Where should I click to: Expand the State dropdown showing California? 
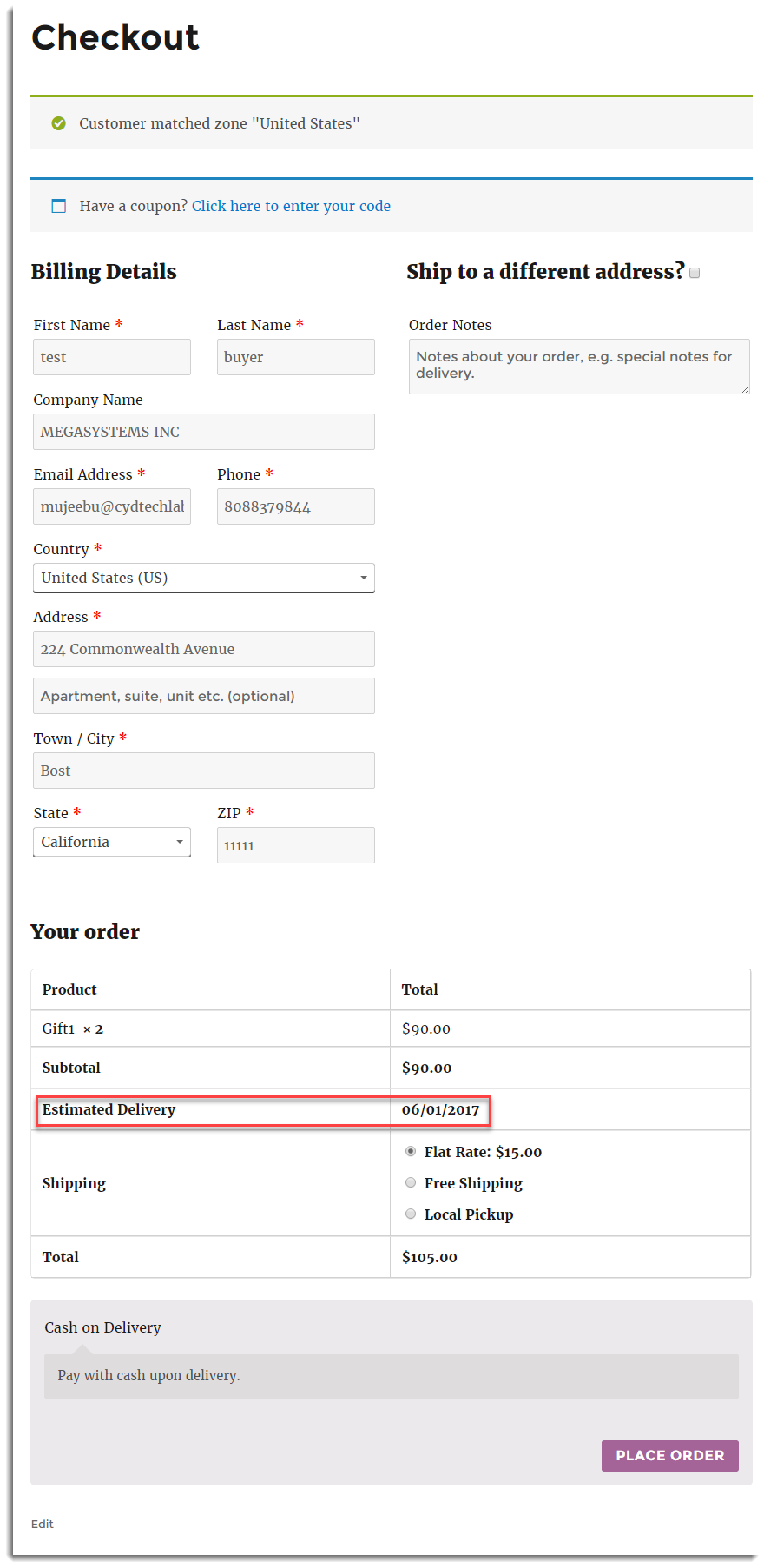tap(112, 842)
